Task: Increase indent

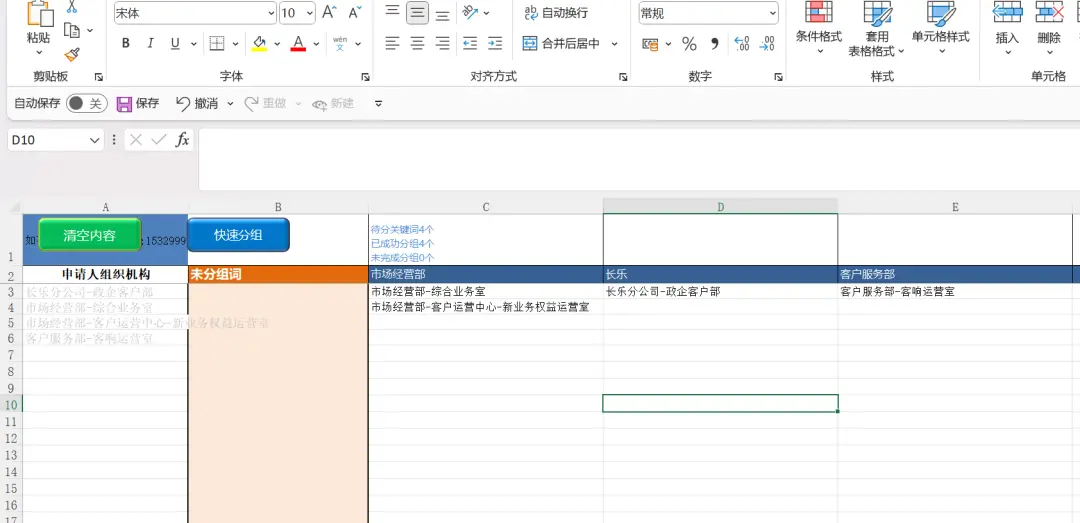Action: click(x=495, y=43)
